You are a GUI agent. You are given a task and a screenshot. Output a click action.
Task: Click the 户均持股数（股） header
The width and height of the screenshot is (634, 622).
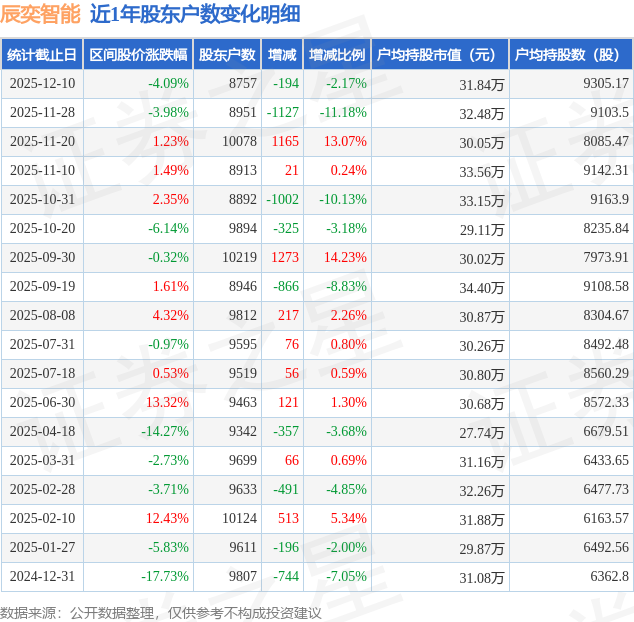571,55
